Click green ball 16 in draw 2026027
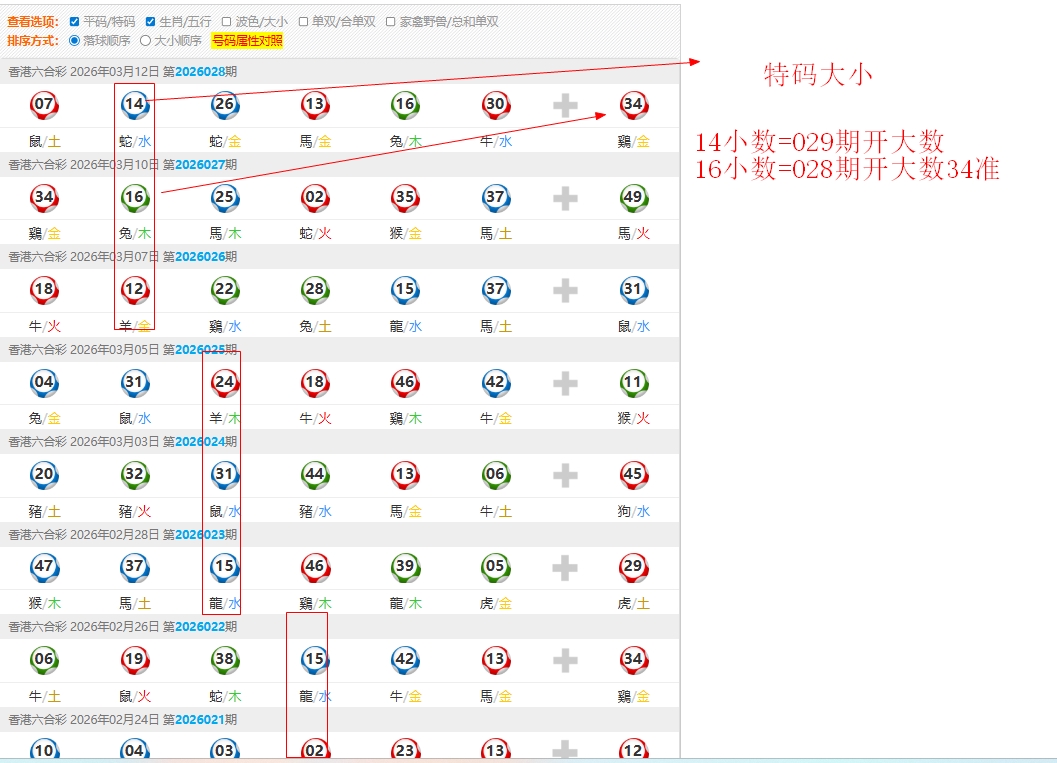 [x=134, y=197]
